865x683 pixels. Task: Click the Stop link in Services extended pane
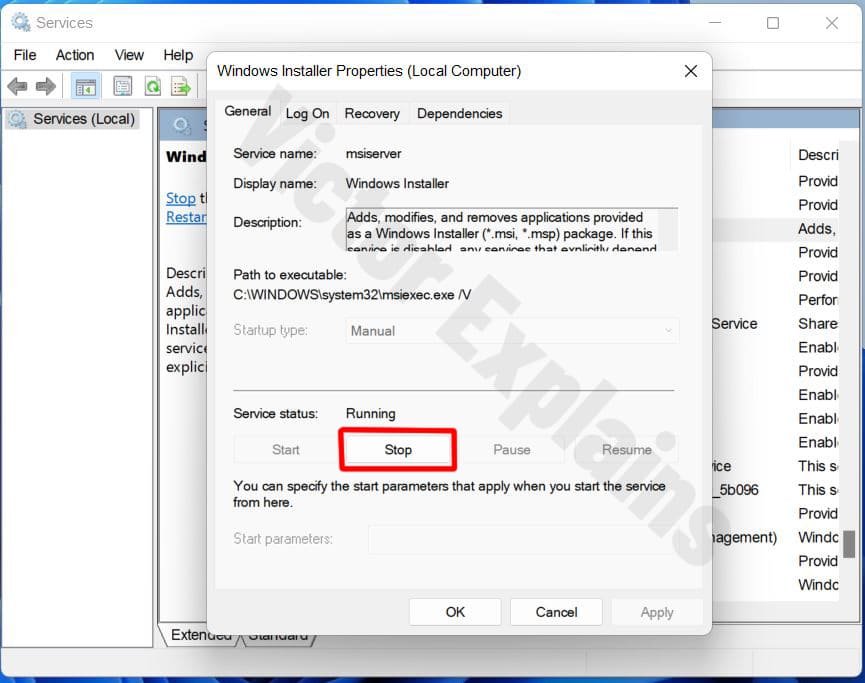(x=181, y=198)
